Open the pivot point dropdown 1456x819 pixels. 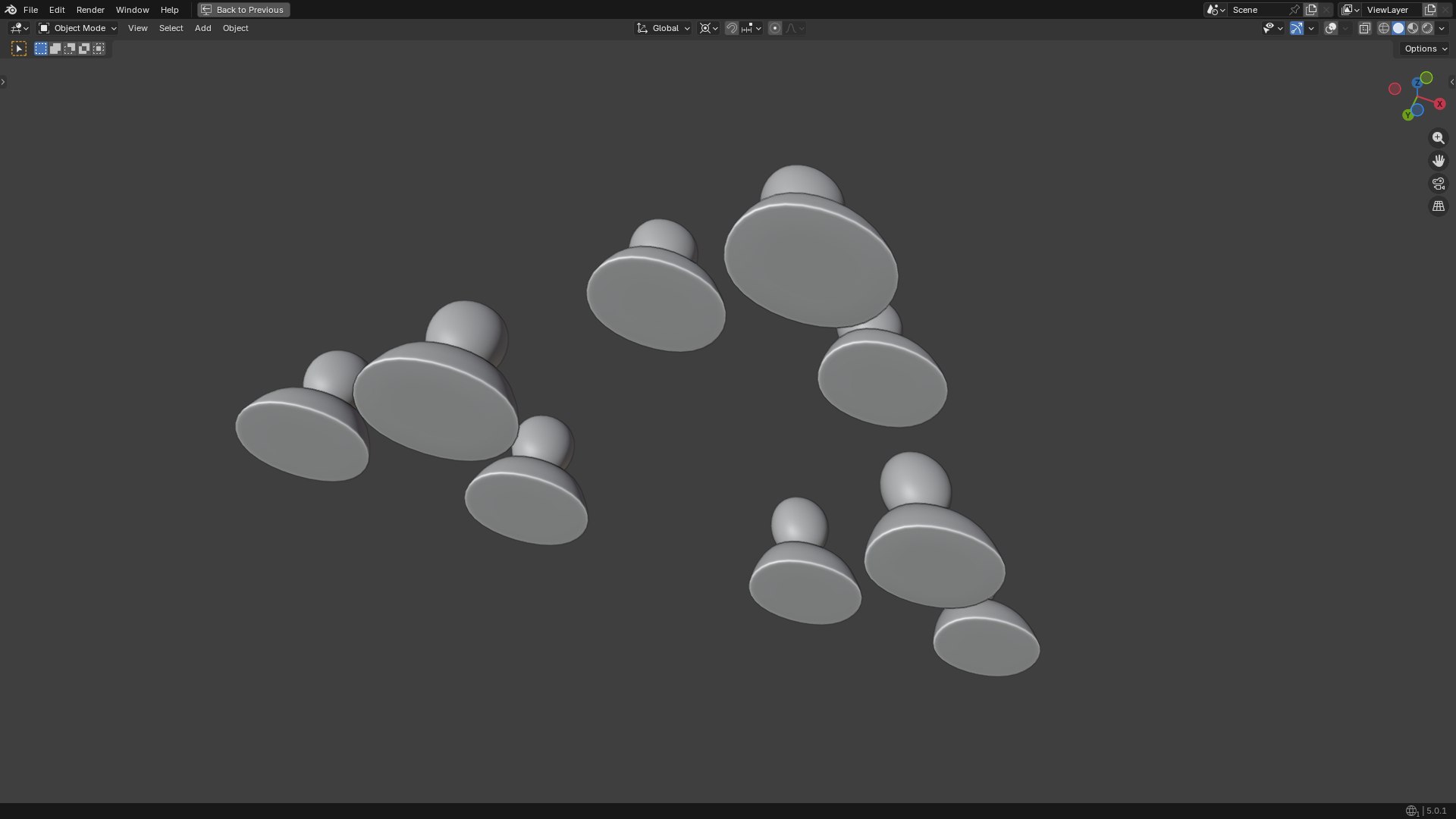[x=708, y=28]
